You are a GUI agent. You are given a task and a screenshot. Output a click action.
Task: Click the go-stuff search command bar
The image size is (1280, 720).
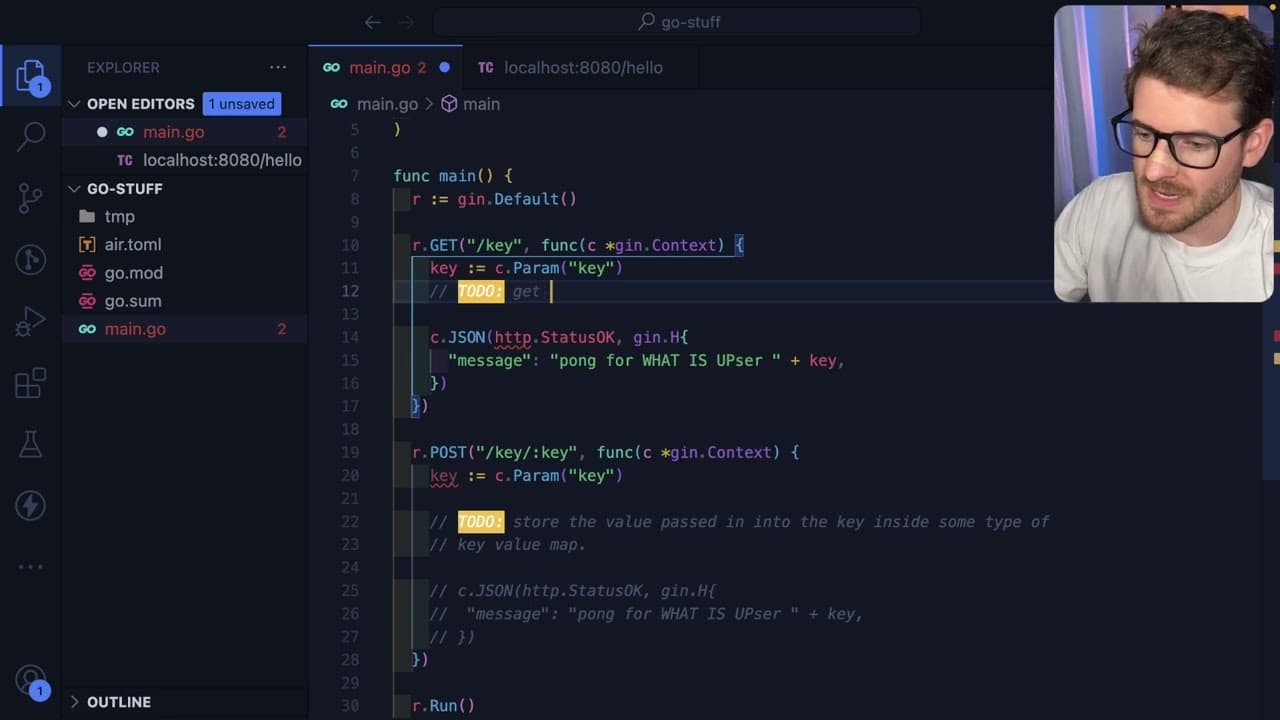click(676, 22)
